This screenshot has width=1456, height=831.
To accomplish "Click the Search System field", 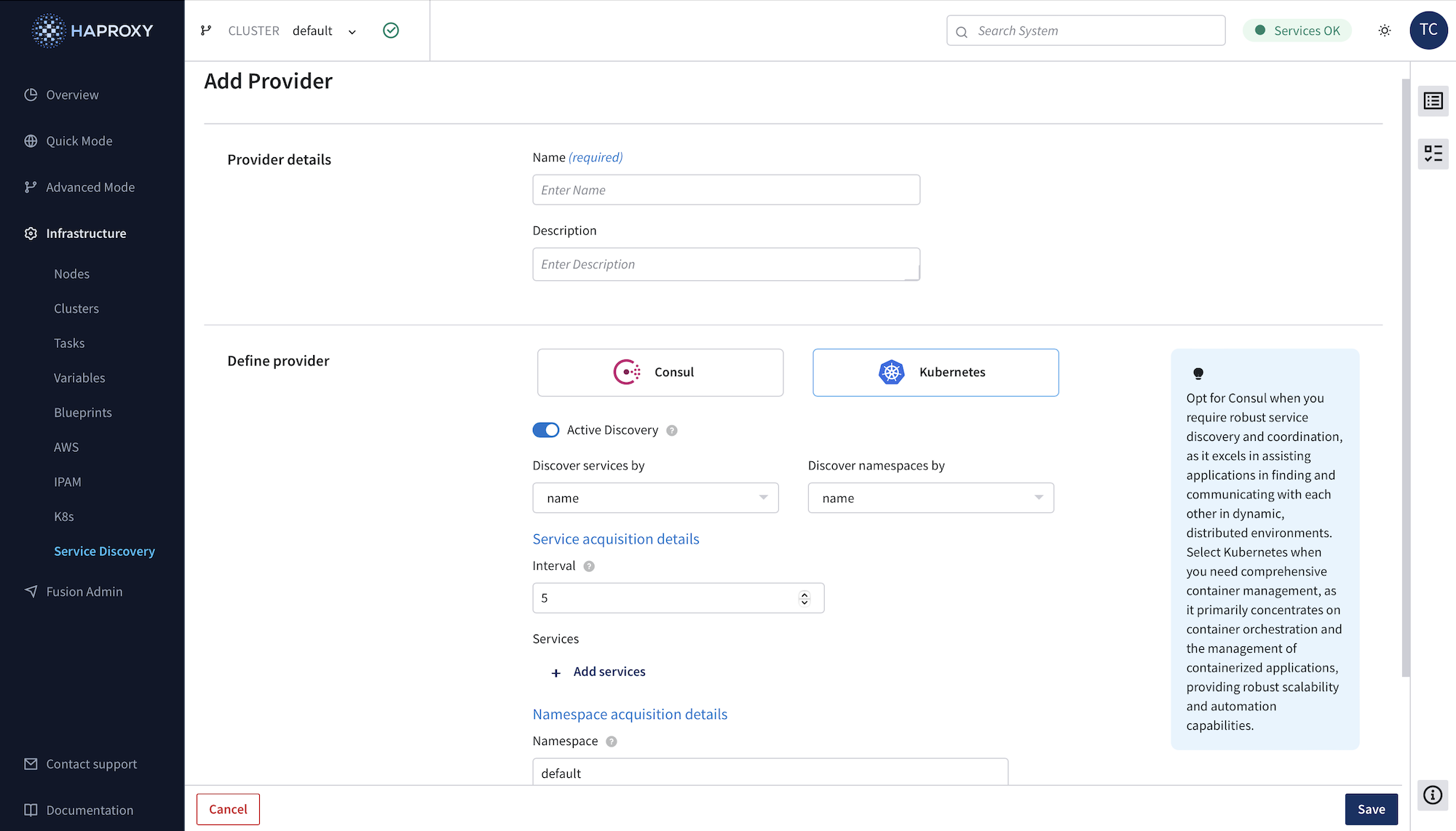I will pyautogui.click(x=1085, y=31).
